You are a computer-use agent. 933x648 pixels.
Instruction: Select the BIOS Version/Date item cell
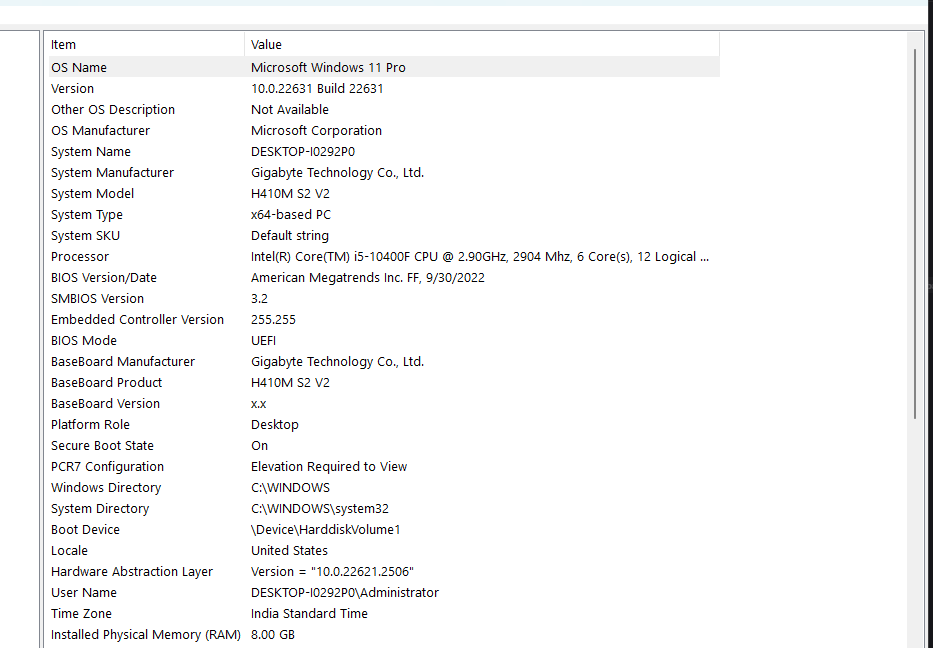(x=104, y=278)
